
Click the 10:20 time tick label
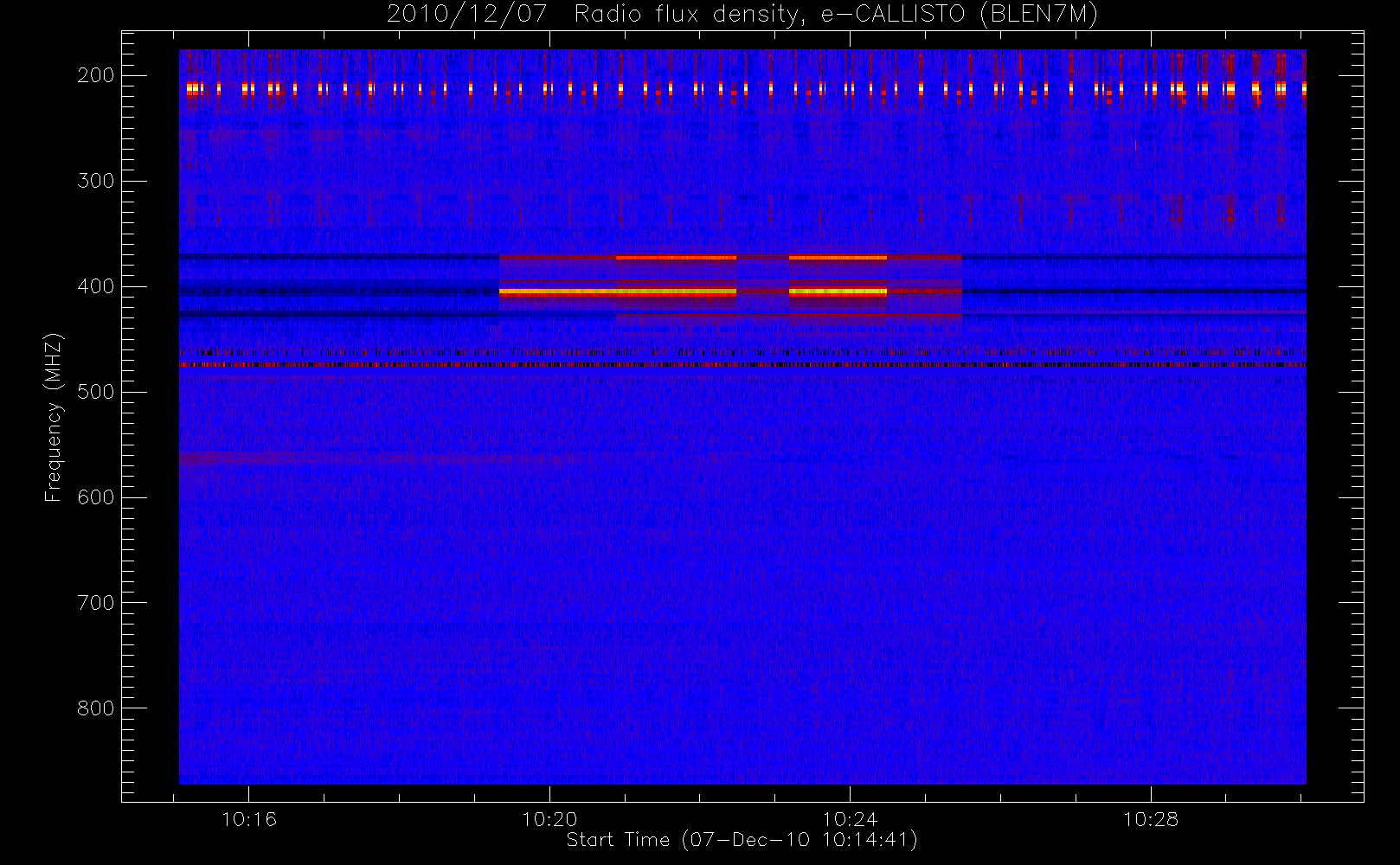click(549, 819)
